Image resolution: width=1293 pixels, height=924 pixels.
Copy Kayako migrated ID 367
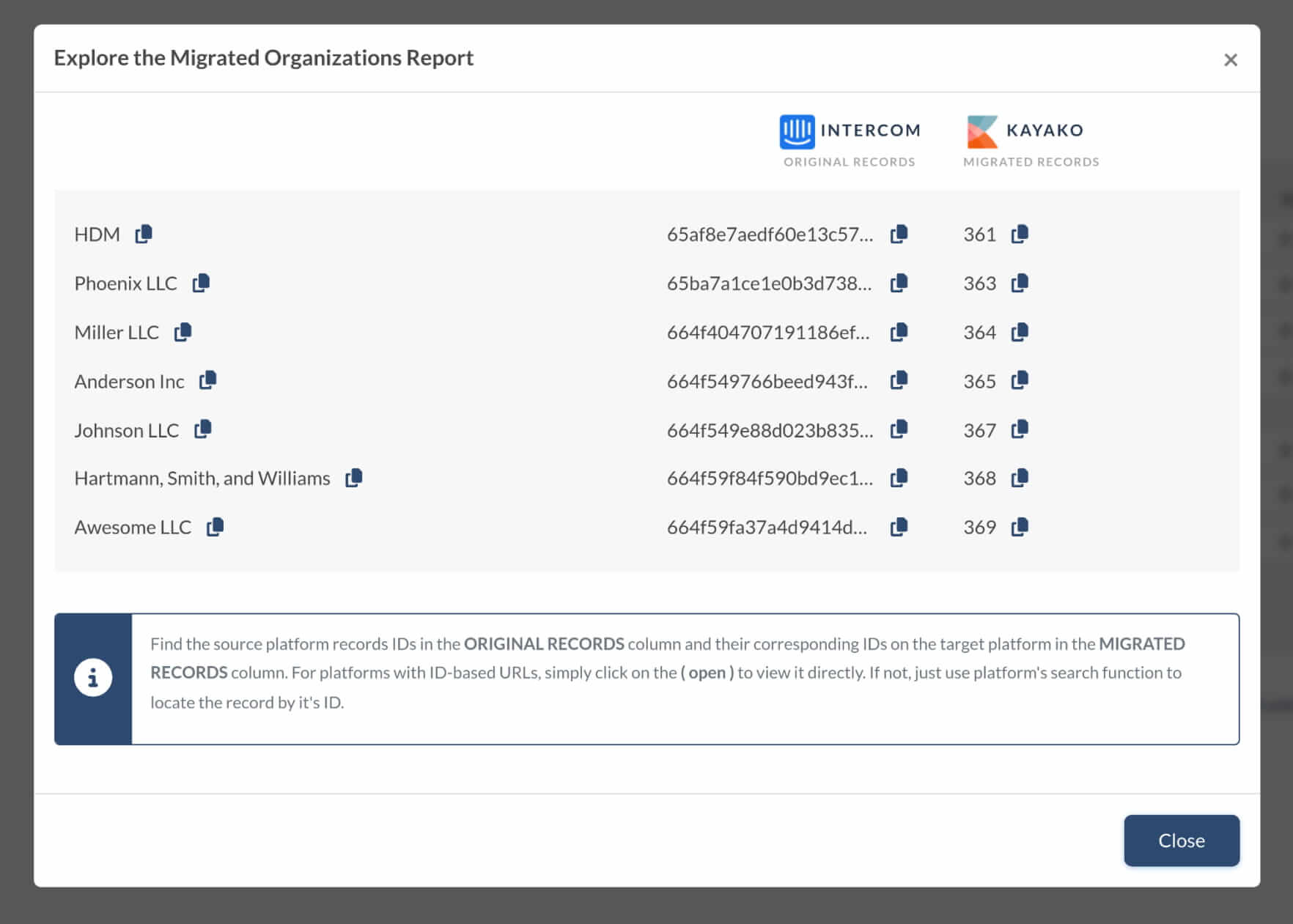coord(1020,429)
